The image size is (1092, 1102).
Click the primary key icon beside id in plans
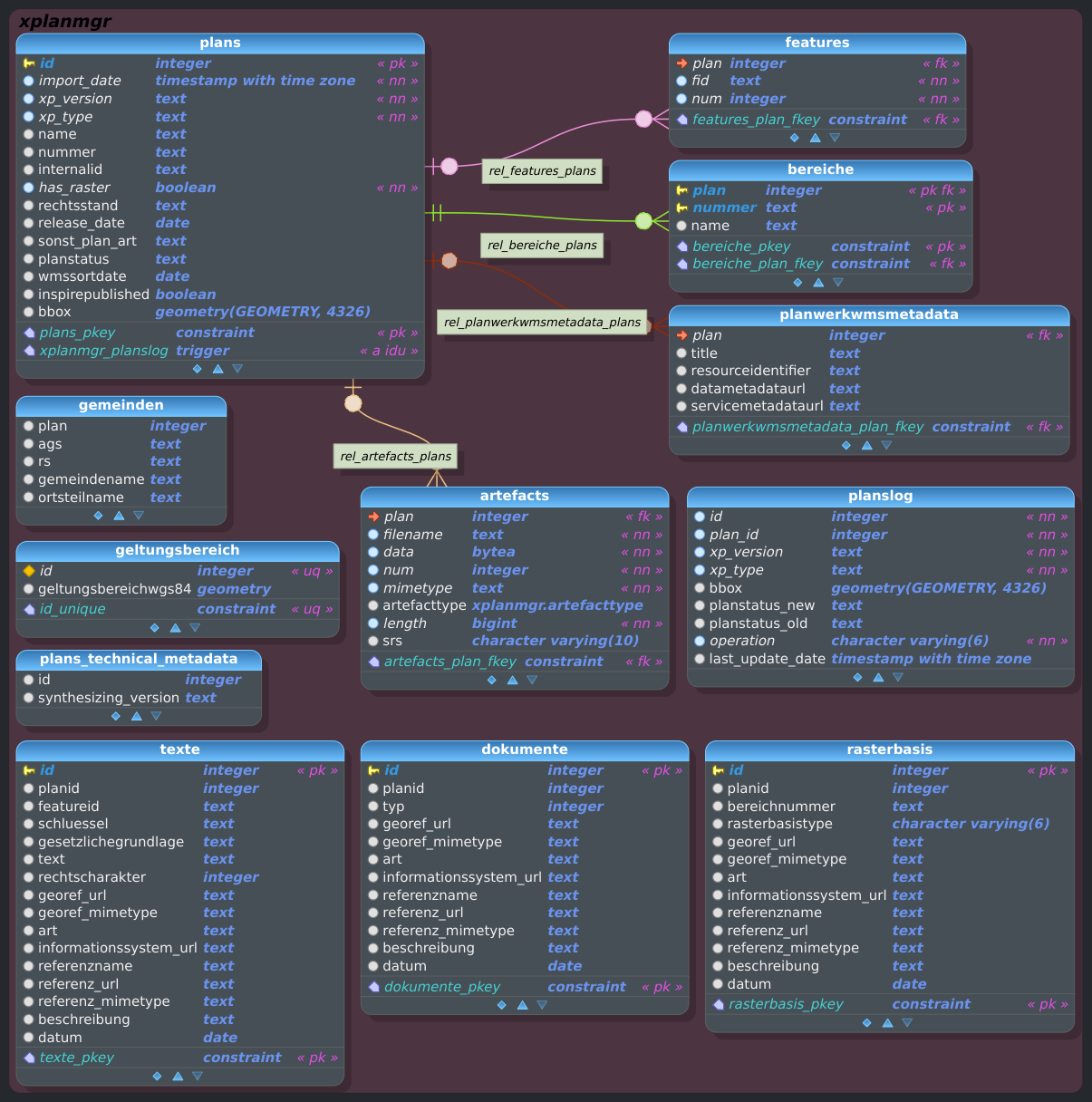[x=27, y=63]
